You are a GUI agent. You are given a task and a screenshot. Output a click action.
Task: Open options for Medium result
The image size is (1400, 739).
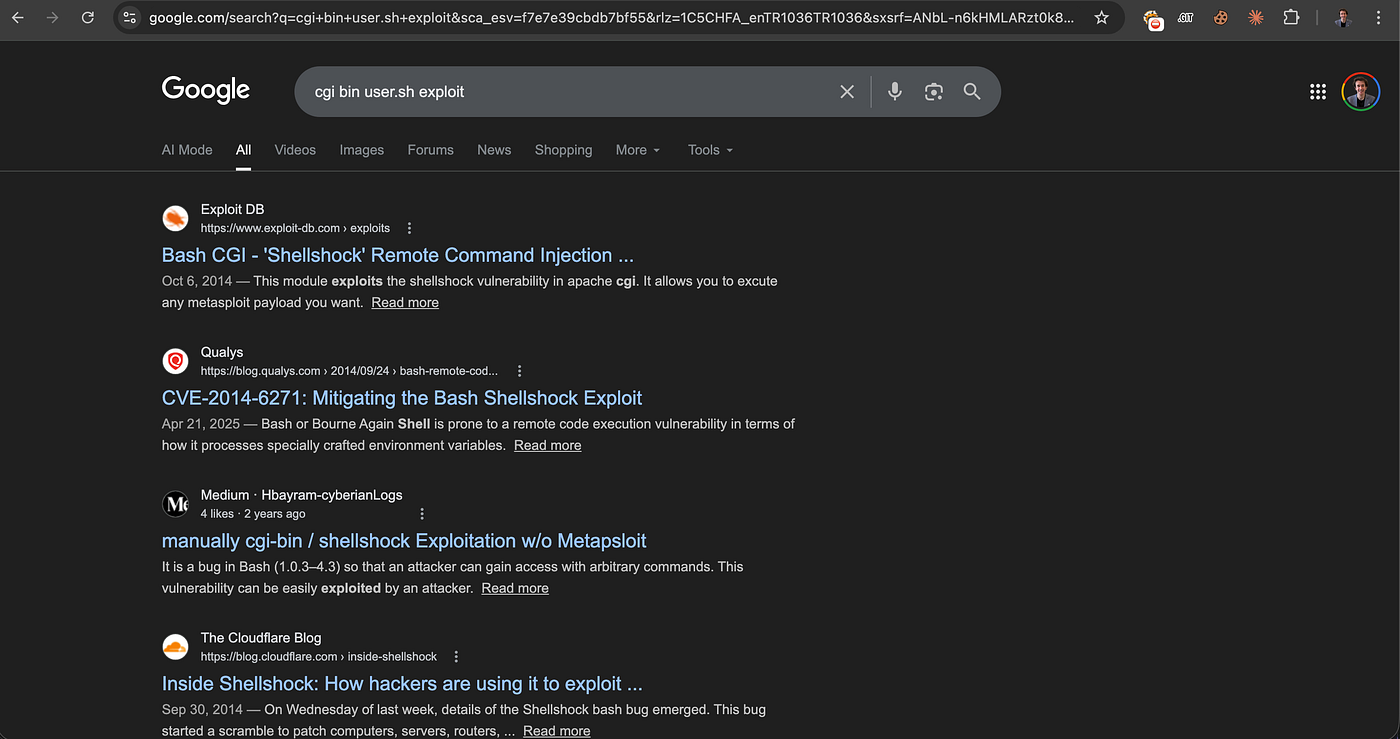[422, 514]
